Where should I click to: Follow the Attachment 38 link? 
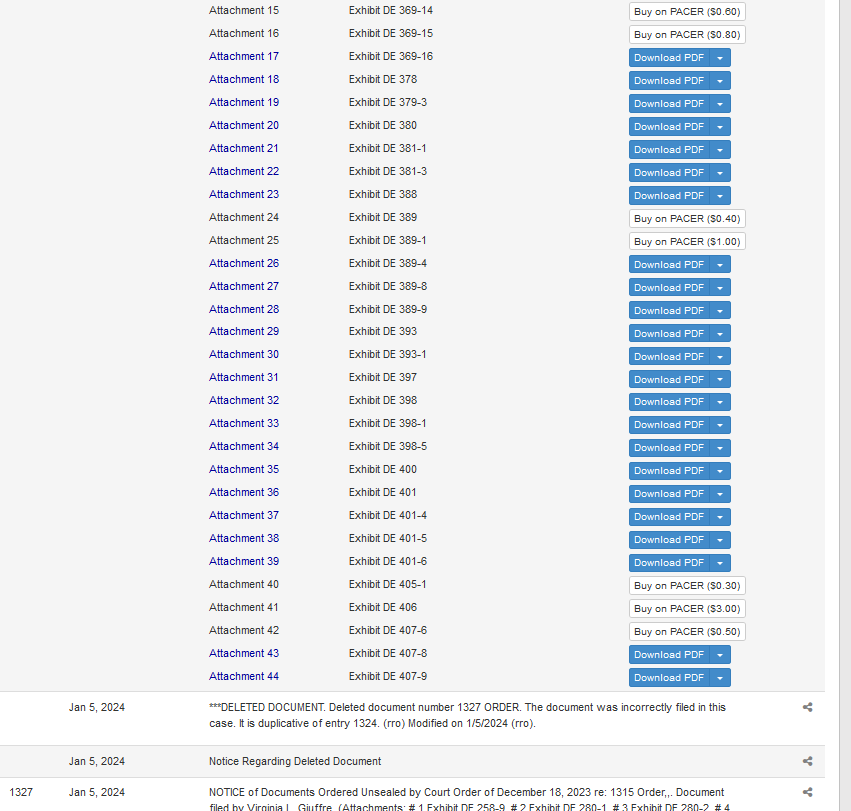click(x=244, y=538)
